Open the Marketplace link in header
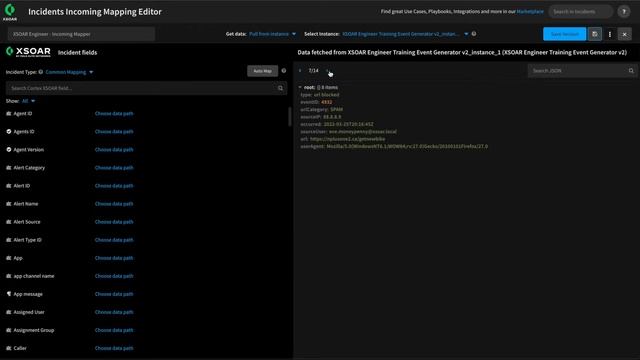The image size is (640, 360). (530, 11)
